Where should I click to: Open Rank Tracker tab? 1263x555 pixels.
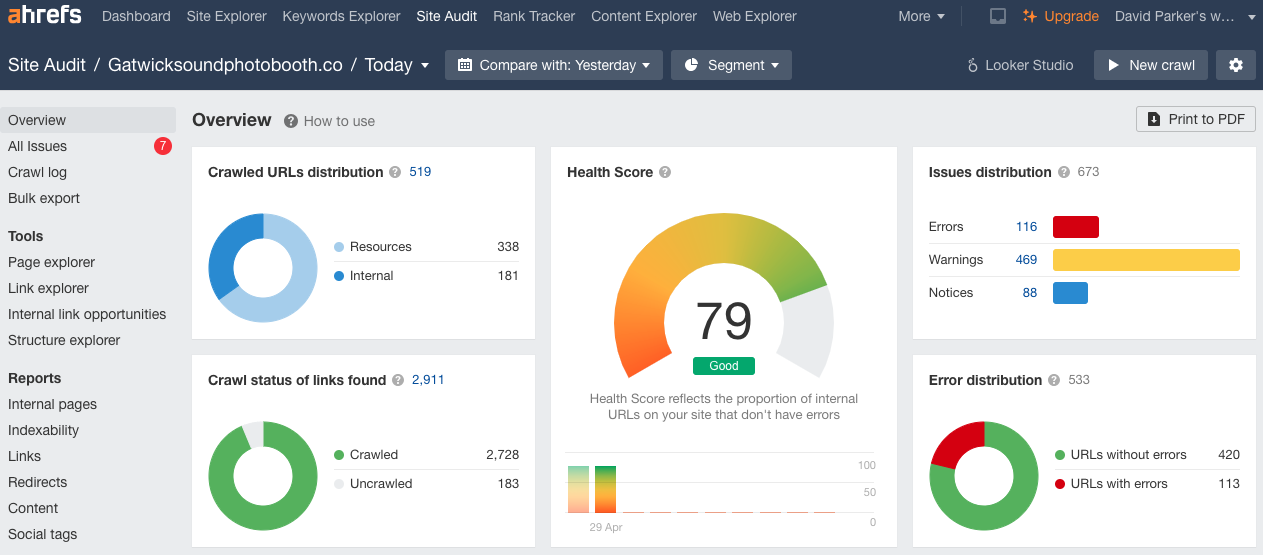534,16
